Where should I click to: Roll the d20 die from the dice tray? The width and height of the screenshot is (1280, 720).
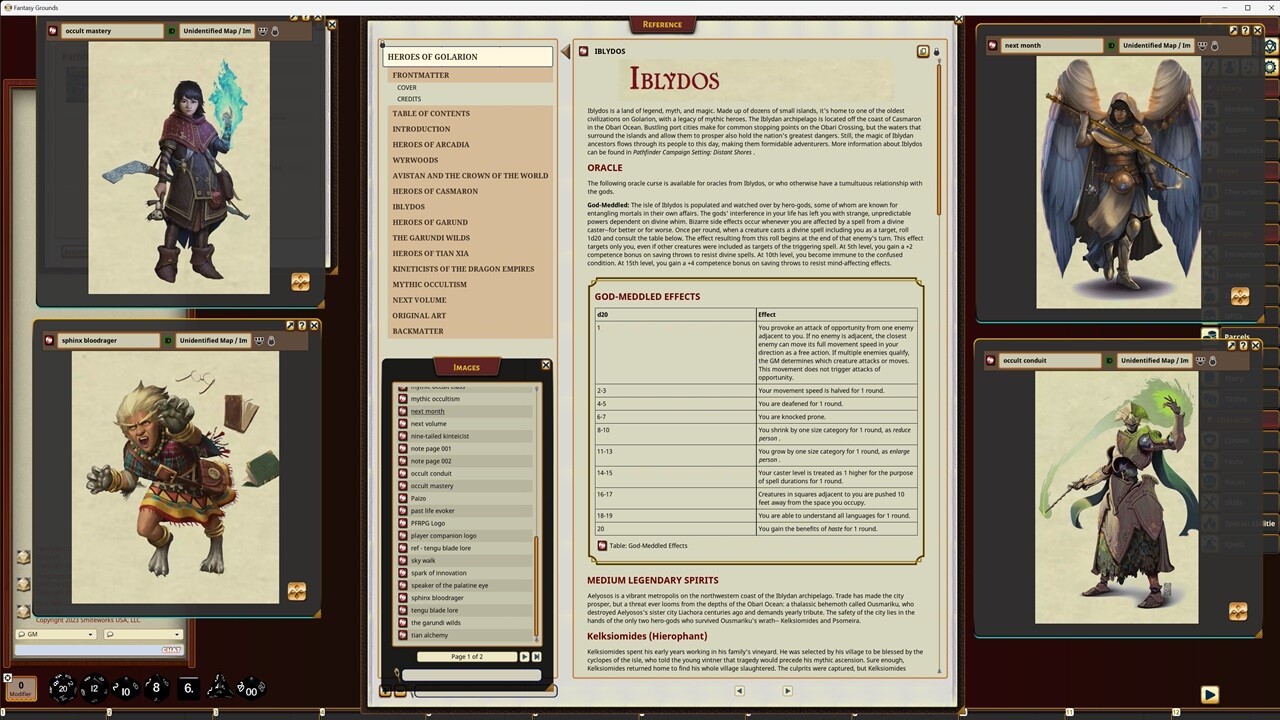click(x=62, y=687)
